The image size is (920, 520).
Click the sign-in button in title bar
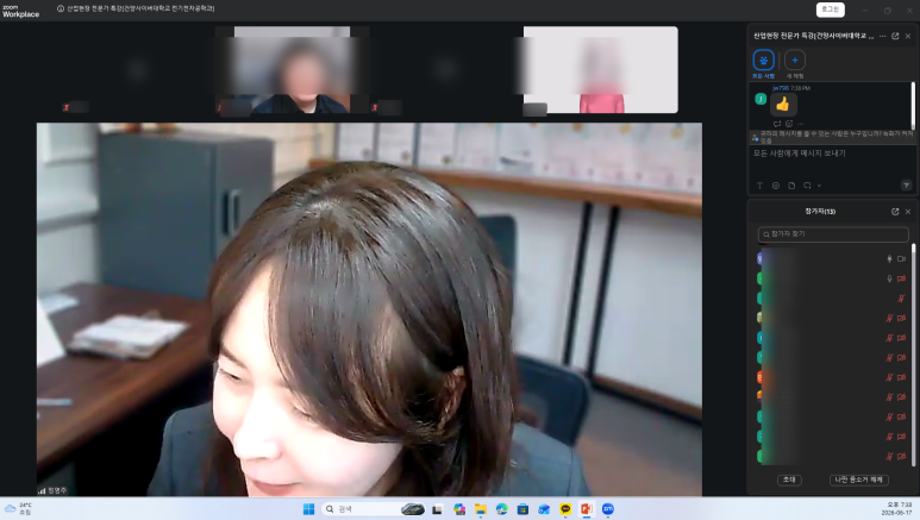click(830, 9)
